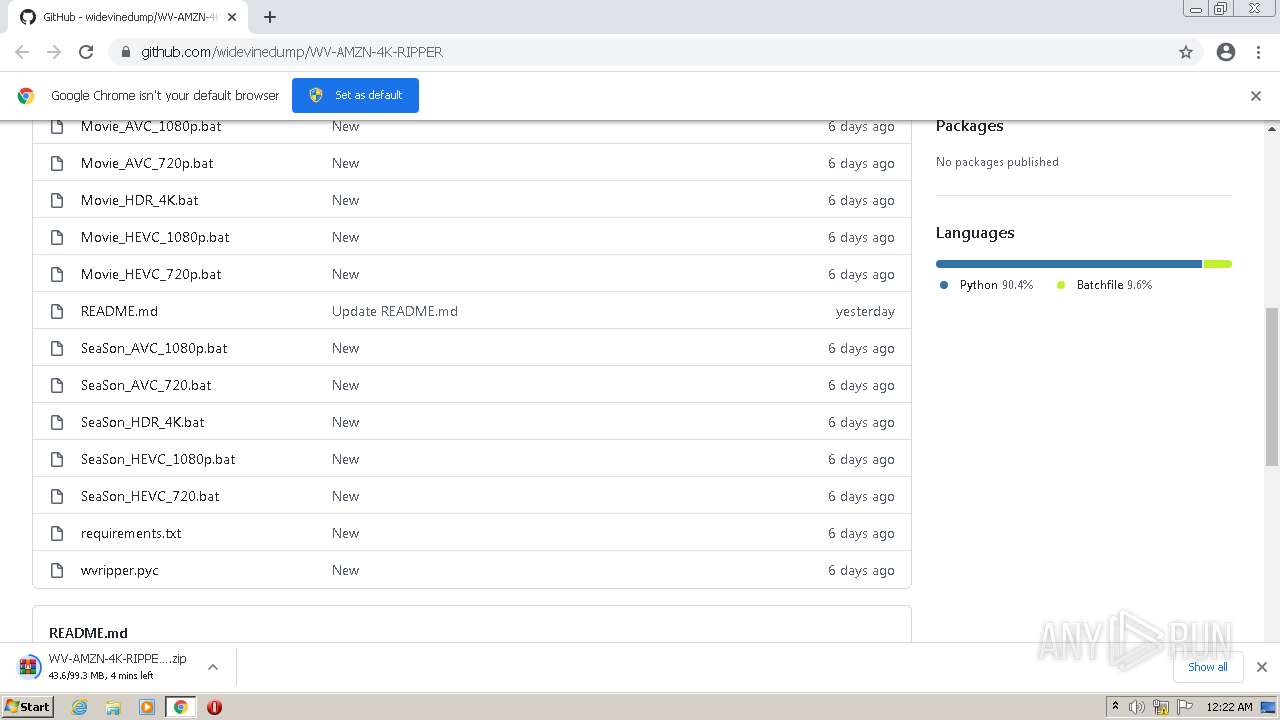Click green Batchfile segment of language bar
1280x720 pixels.
pyautogui.click(x=1217, y=264)
